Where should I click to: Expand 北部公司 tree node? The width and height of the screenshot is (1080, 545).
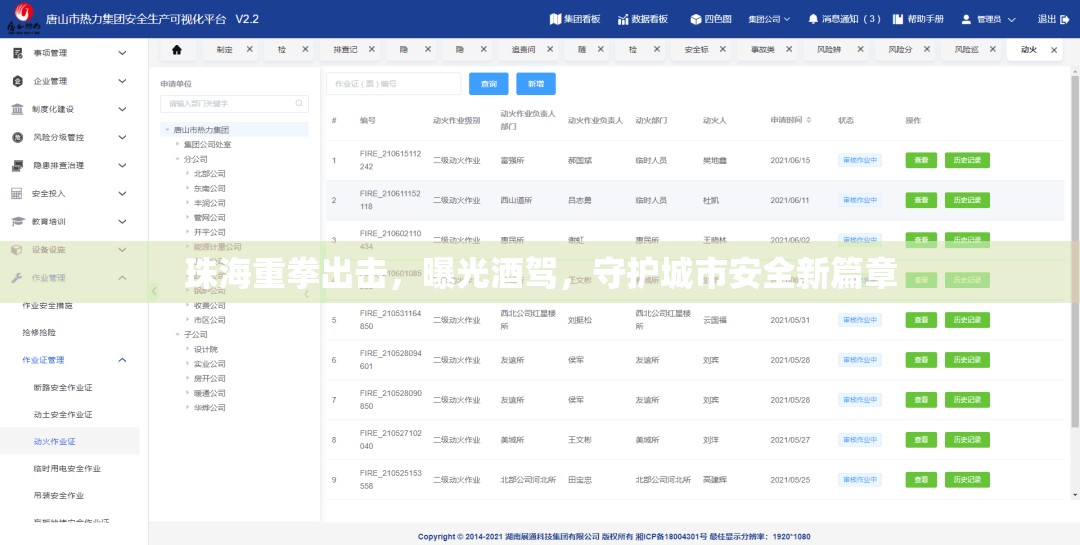(187, 174)
